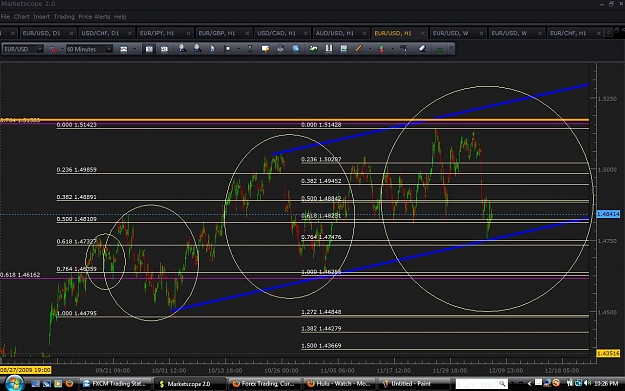Click the Fibonacci label 0.236 1.49859
The height and width of the screenshot is (391, 625).
[x=77, y=169]
